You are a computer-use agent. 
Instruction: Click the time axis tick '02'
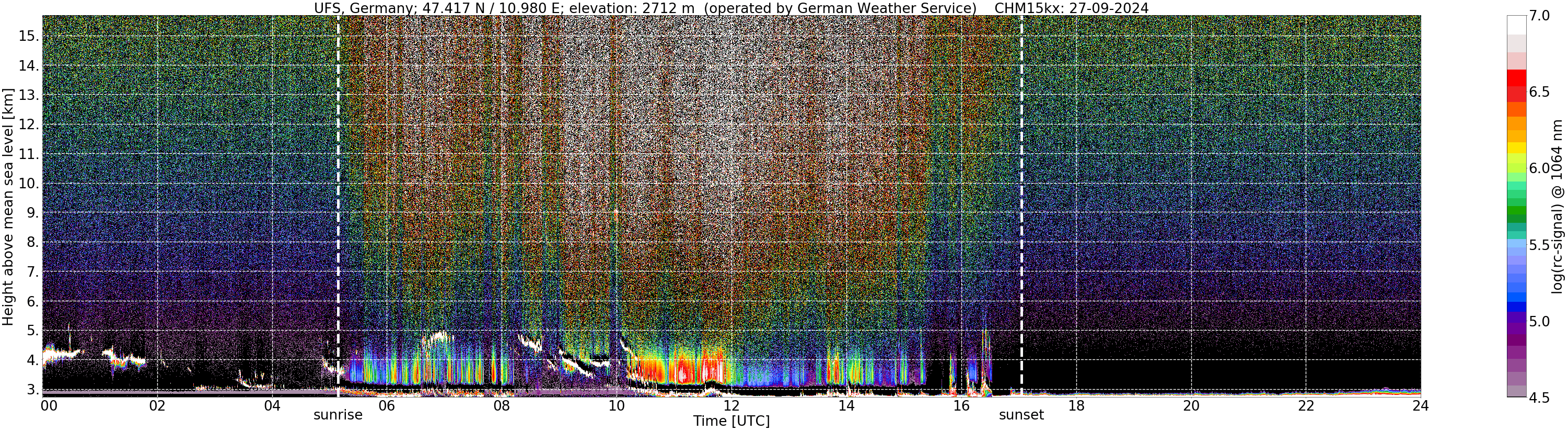pyautogui.click(x=157, y=406)
